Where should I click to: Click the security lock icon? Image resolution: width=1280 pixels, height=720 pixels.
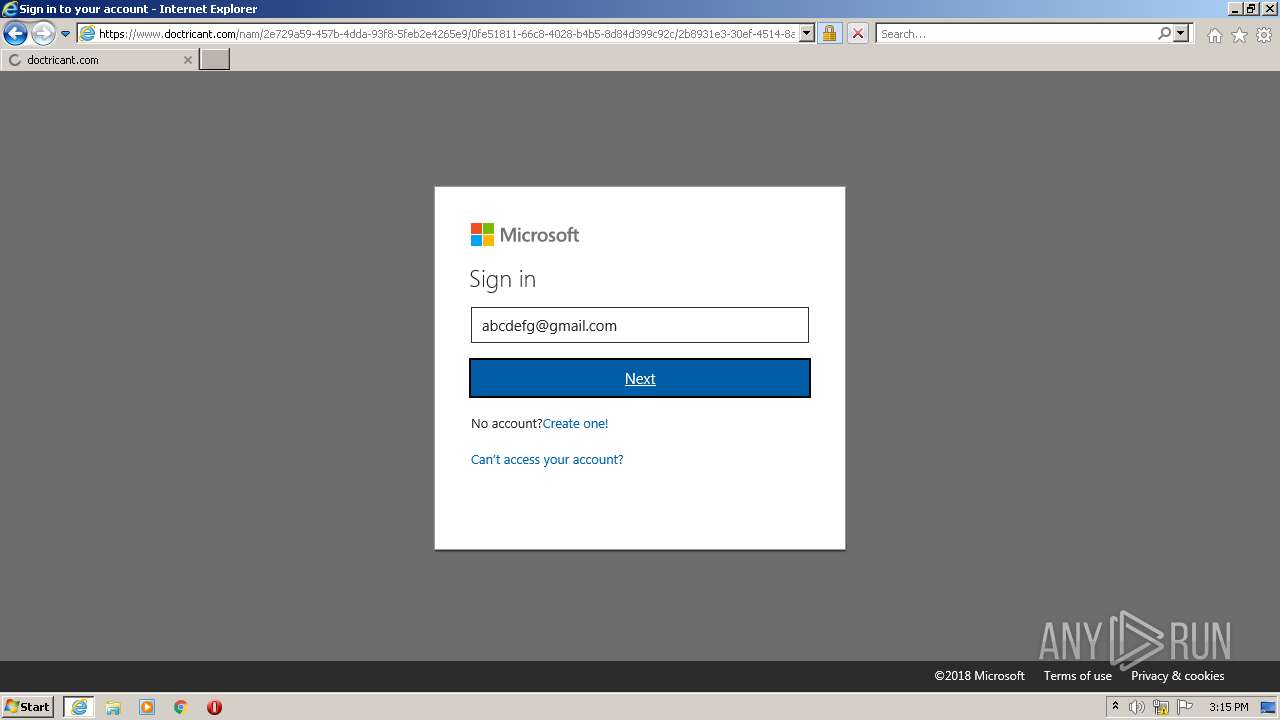pos(830,34)
